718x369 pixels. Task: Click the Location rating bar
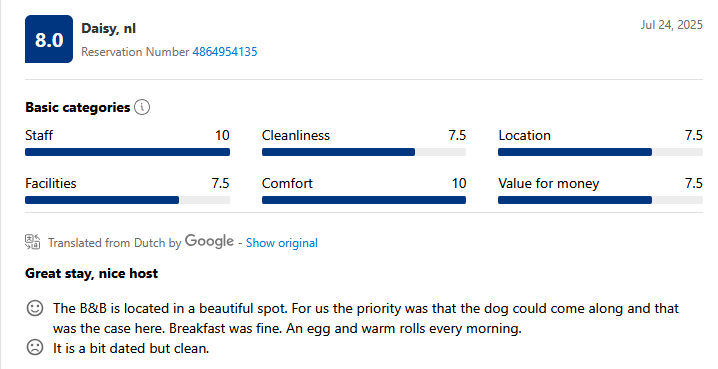click(x=600, y=152)
